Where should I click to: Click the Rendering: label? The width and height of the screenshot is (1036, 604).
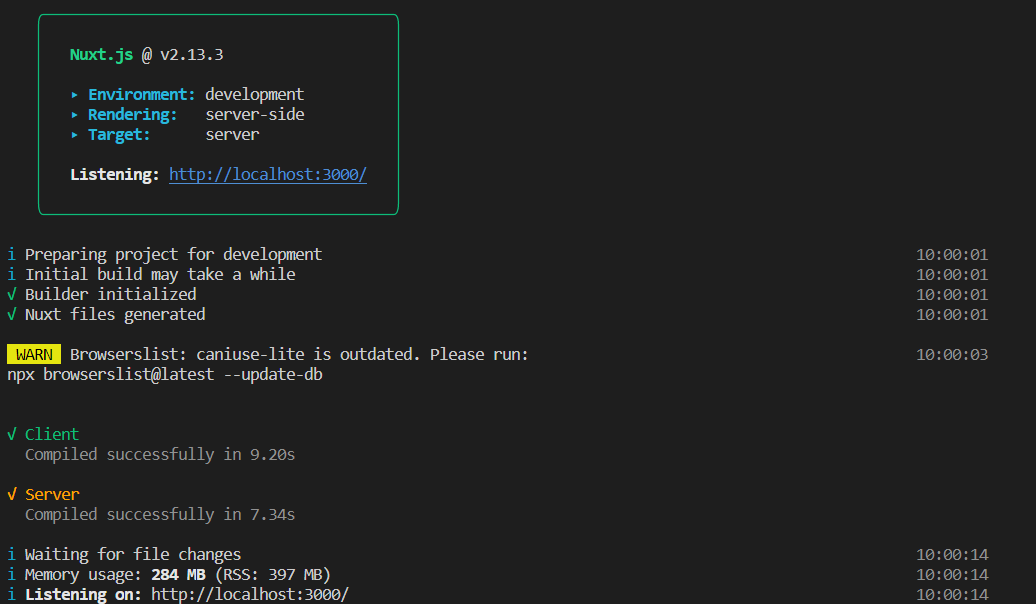tap(132, 114)
